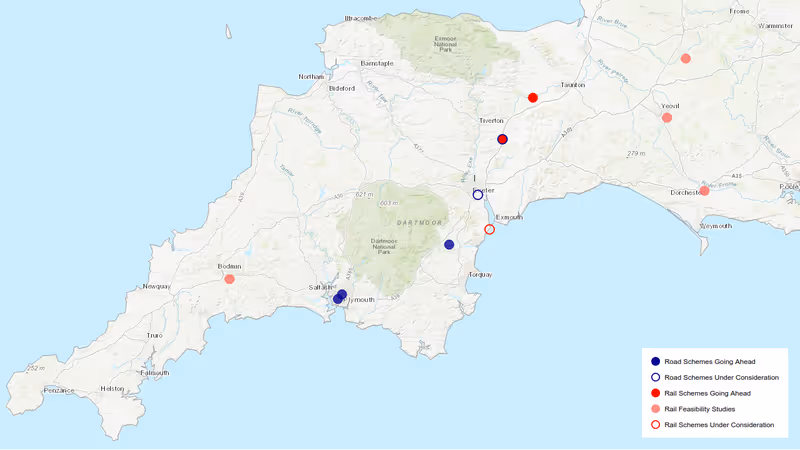800x450 pixels.
Task: Click the Helston town label
Action: (112, 389)
